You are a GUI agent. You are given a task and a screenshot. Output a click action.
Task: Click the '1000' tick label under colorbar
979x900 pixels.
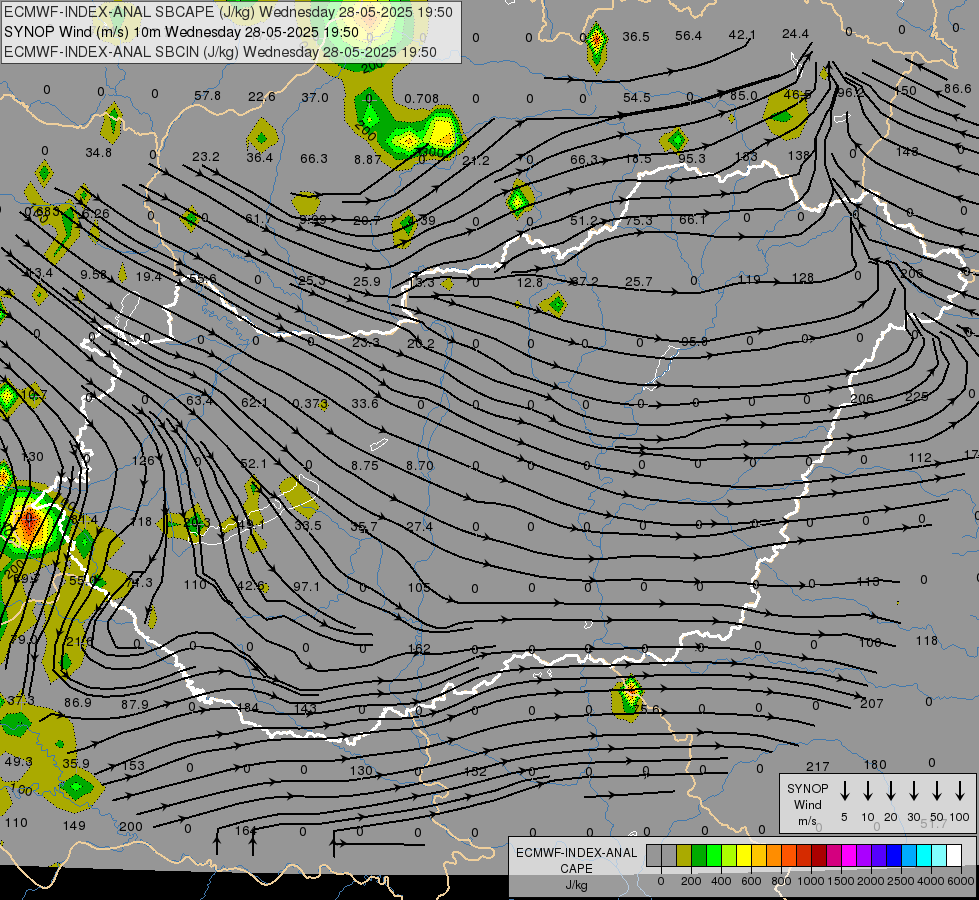point(810,881)
